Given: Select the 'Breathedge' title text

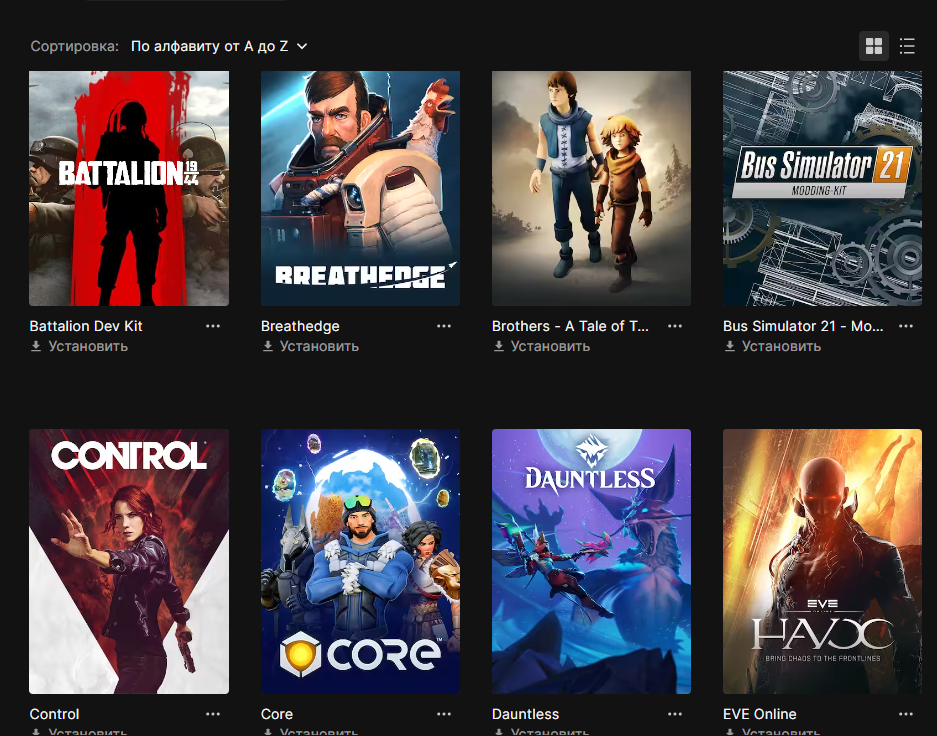Looking at the screenshot, I should [300, 326].
